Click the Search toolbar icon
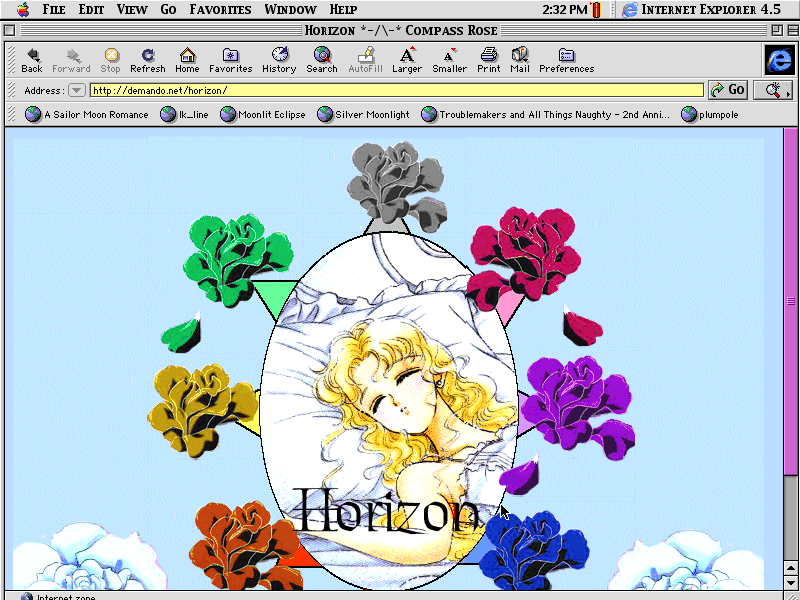 coord(322,59)
